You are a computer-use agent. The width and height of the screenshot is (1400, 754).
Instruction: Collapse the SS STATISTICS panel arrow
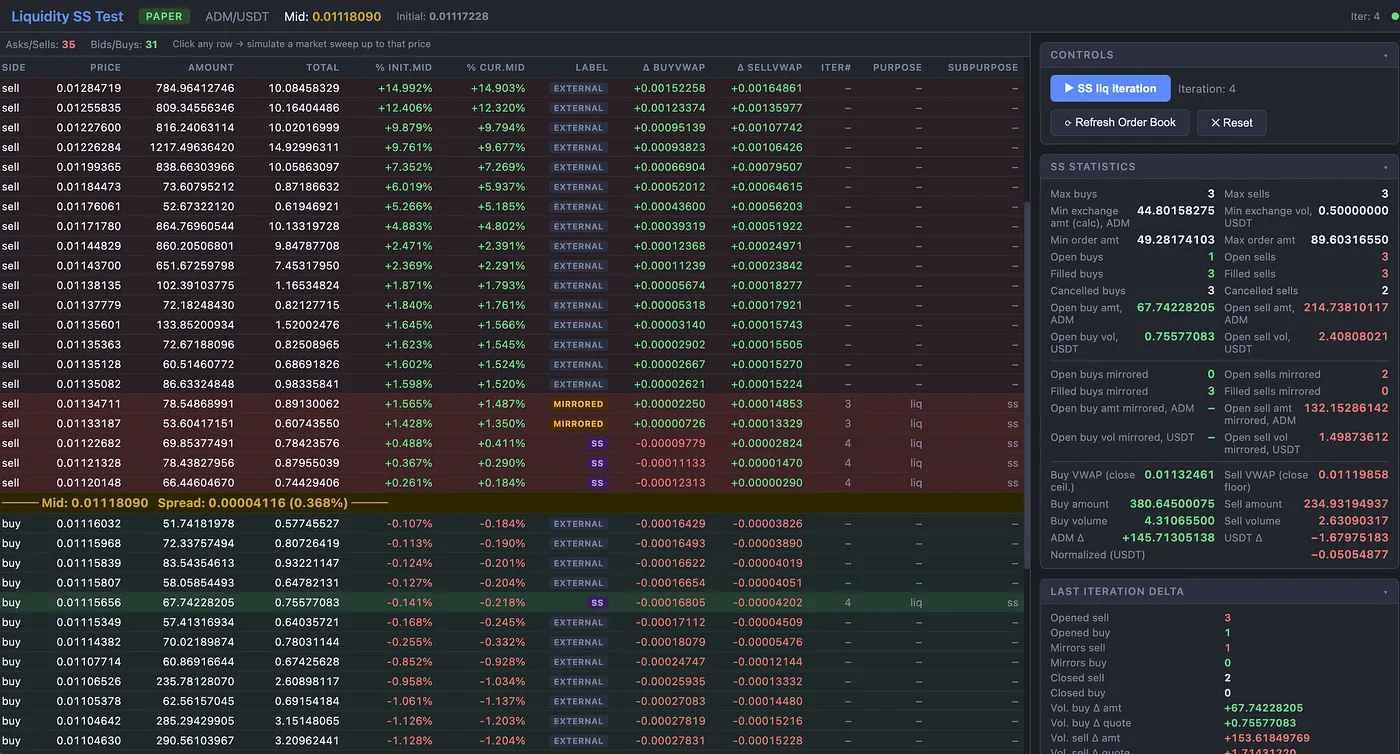(x=1385, y=167)
